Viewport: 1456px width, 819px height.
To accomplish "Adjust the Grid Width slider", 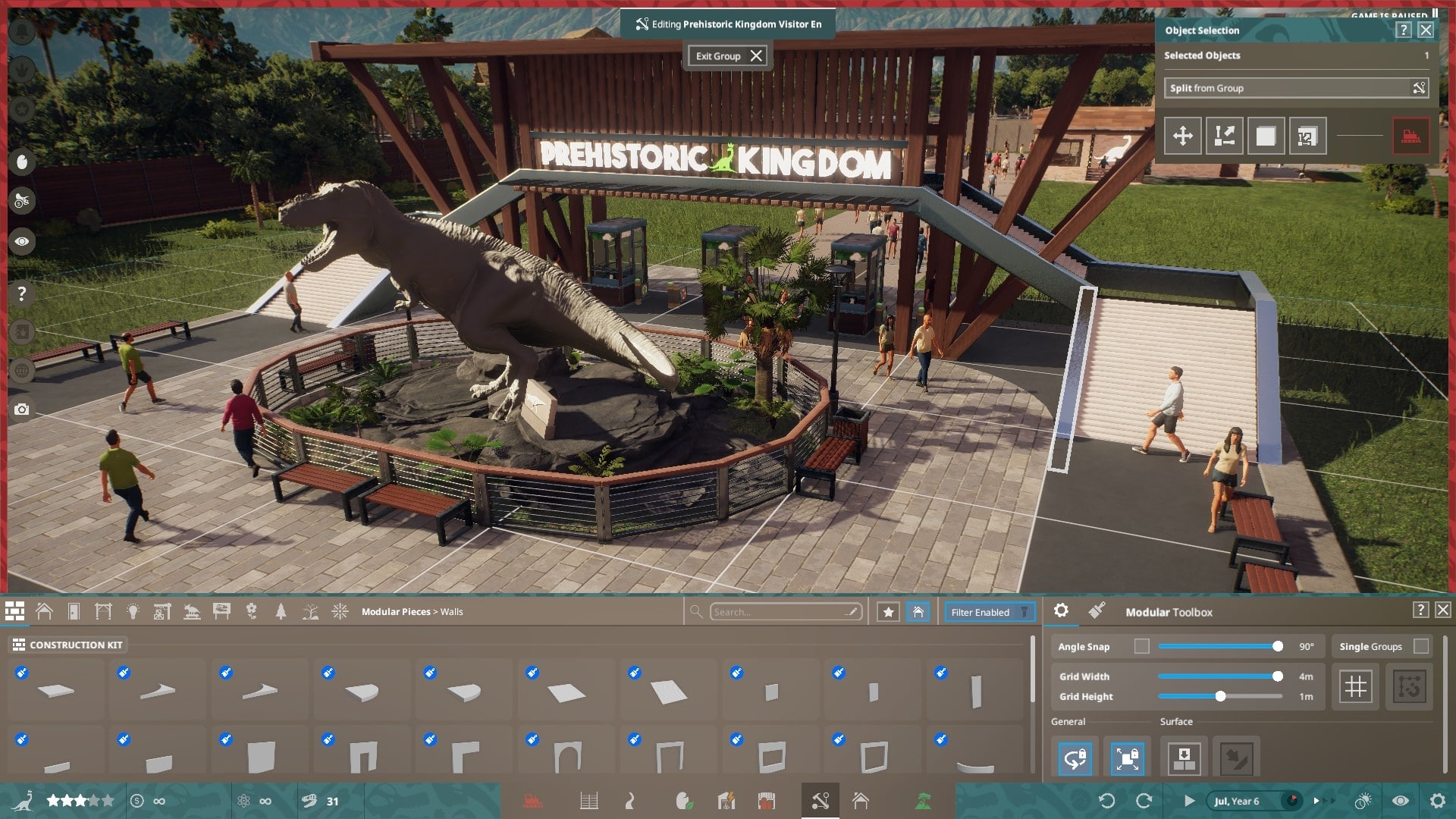I will pos(1220,676).
